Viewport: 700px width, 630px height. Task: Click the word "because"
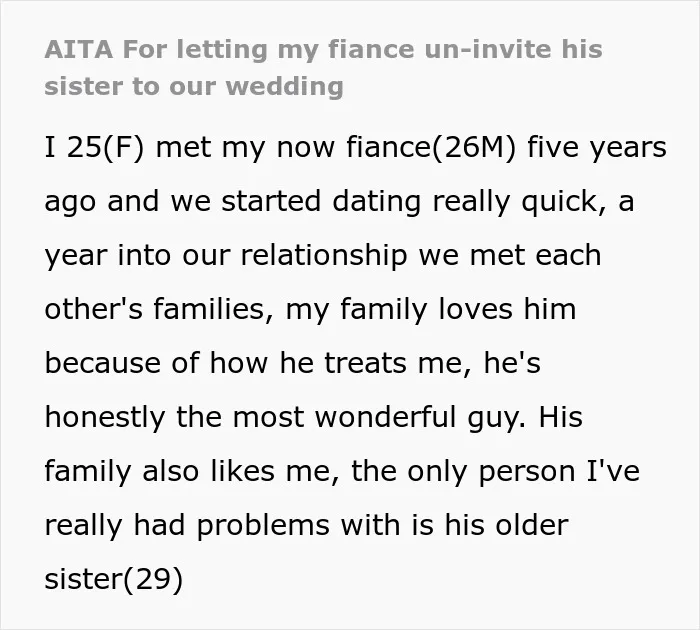pyautogui.click(x=103, y=363)
